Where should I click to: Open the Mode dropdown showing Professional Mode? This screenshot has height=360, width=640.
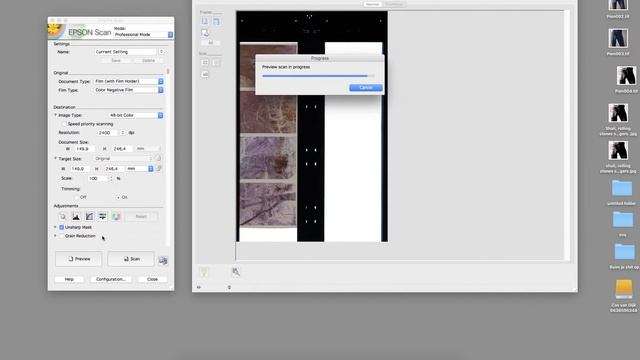tap(143, 35)
